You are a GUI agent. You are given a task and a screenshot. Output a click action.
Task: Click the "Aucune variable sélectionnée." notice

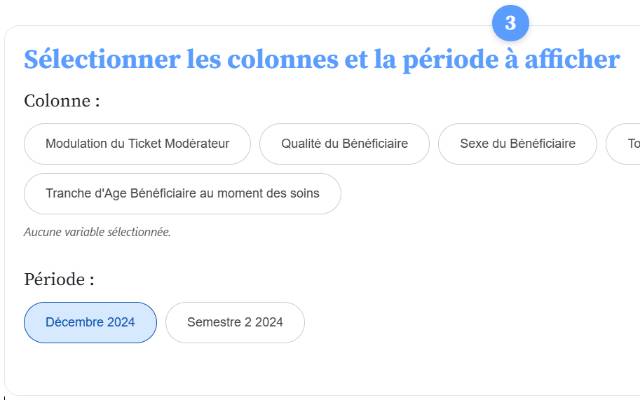[97, 232]
